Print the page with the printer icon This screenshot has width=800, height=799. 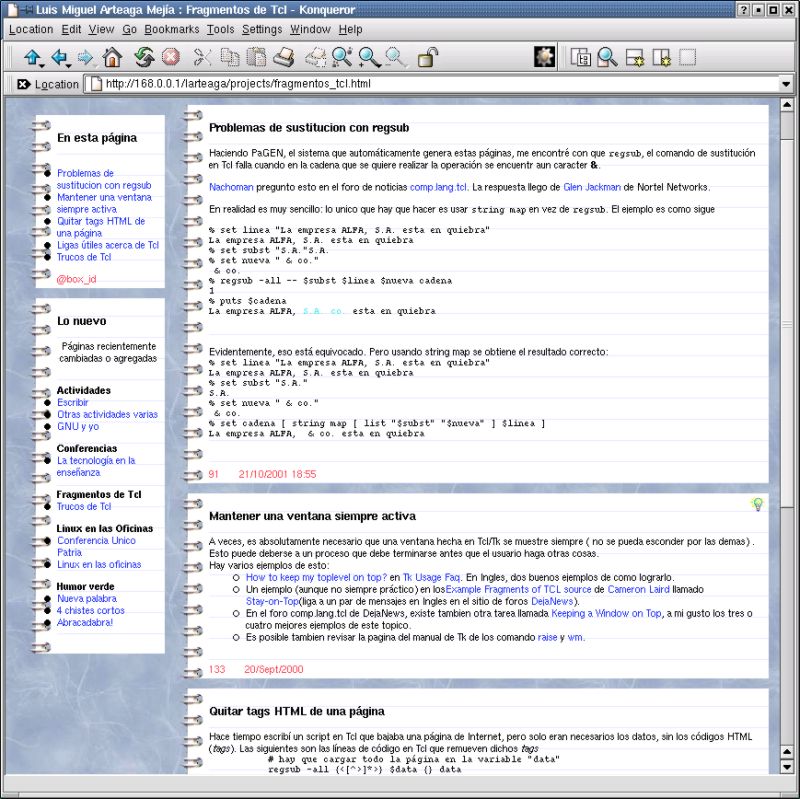click(x=284, y=57)
